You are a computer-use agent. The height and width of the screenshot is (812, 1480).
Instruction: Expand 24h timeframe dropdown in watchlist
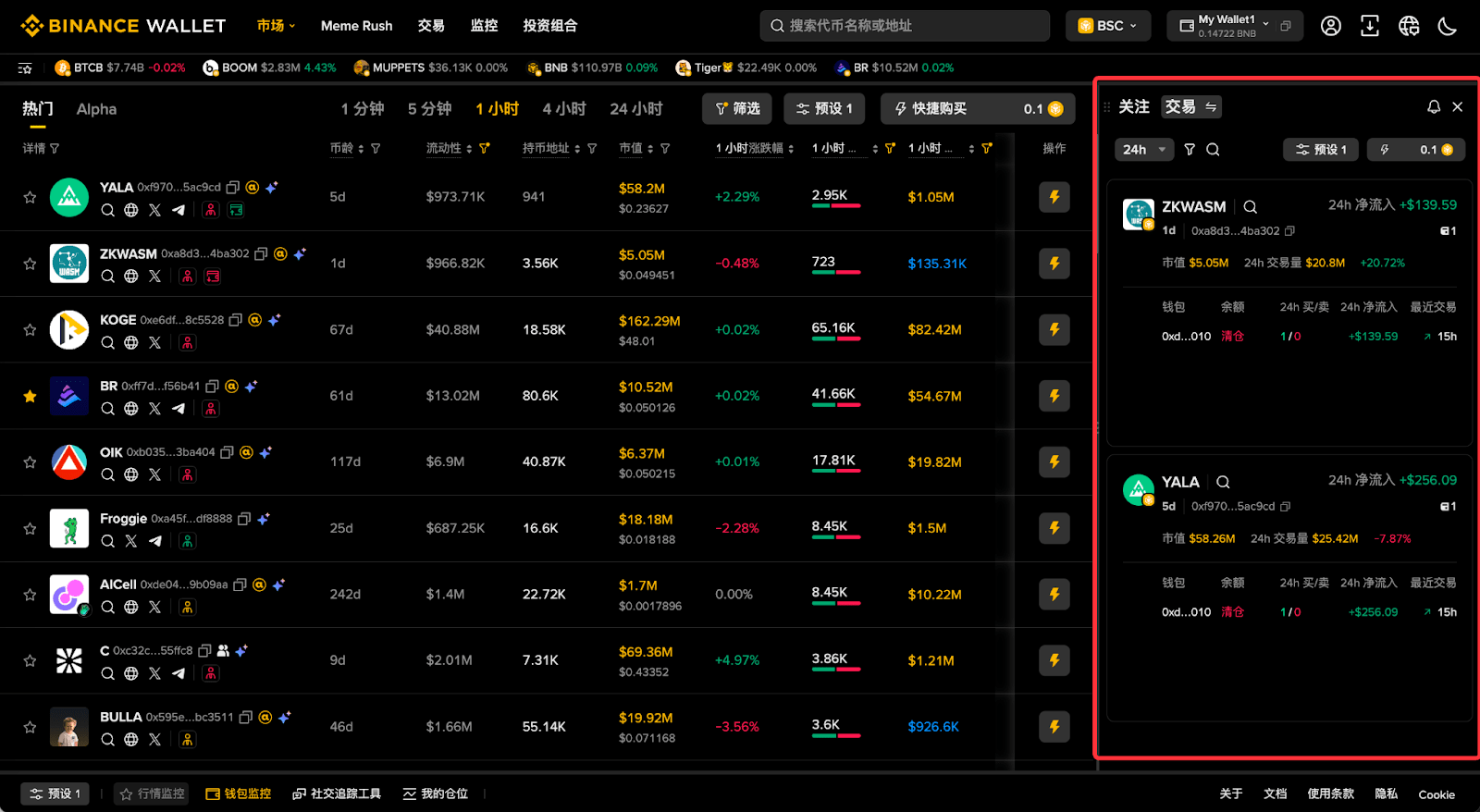[x=1145, y=149]
